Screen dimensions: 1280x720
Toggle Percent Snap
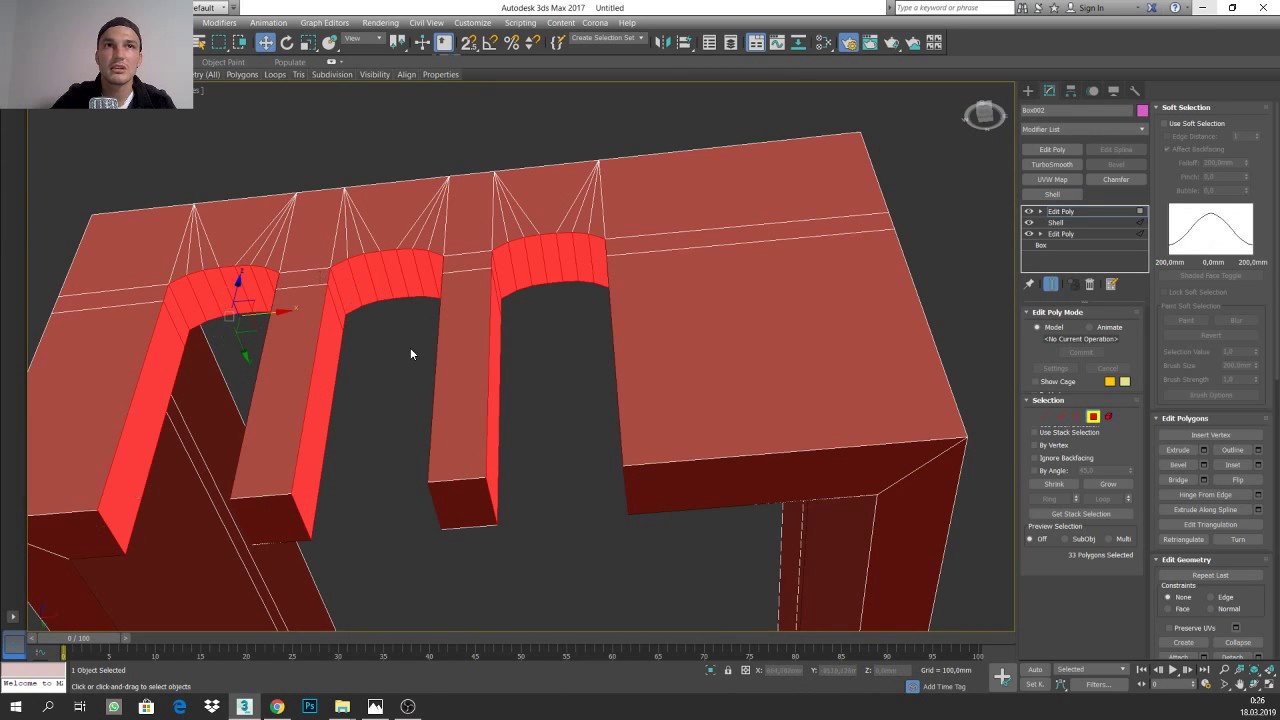(511, 42)
